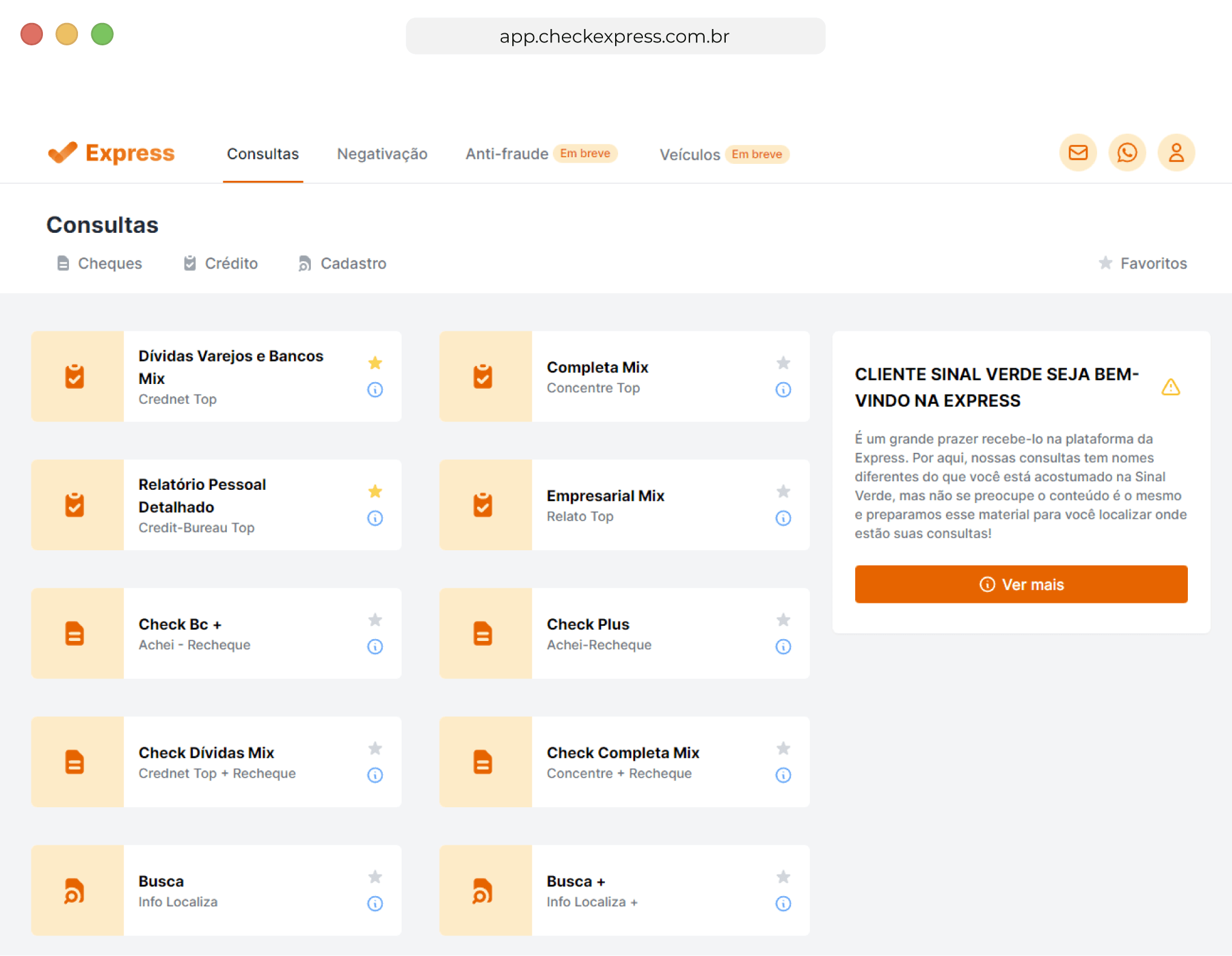Unfavorite Relatório Pessoal Detalhado star
Image resolution: width=1232 pixels, height=956 pixels.
(x=375, y=491)
